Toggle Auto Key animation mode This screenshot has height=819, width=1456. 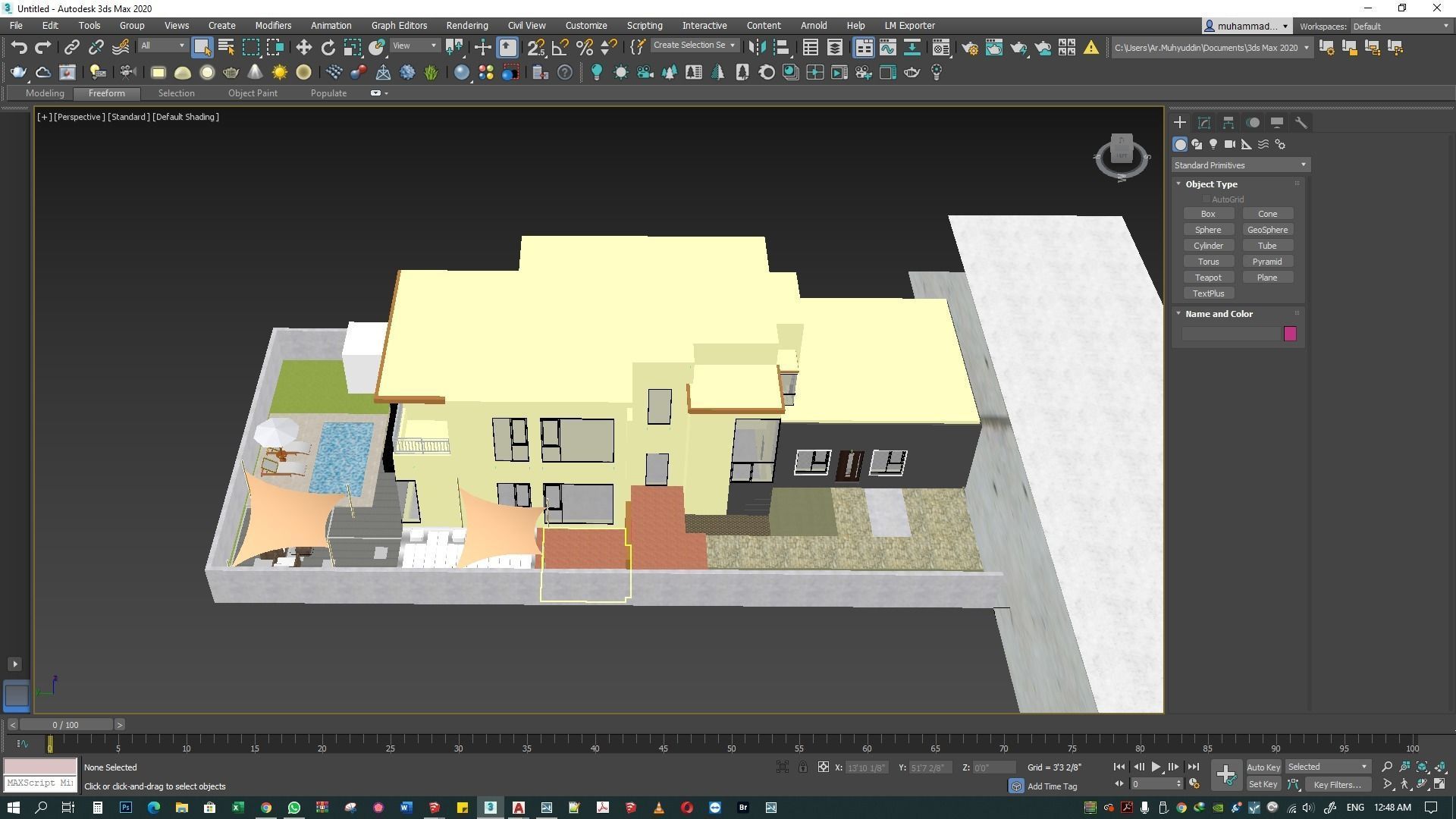(1263, 767)
